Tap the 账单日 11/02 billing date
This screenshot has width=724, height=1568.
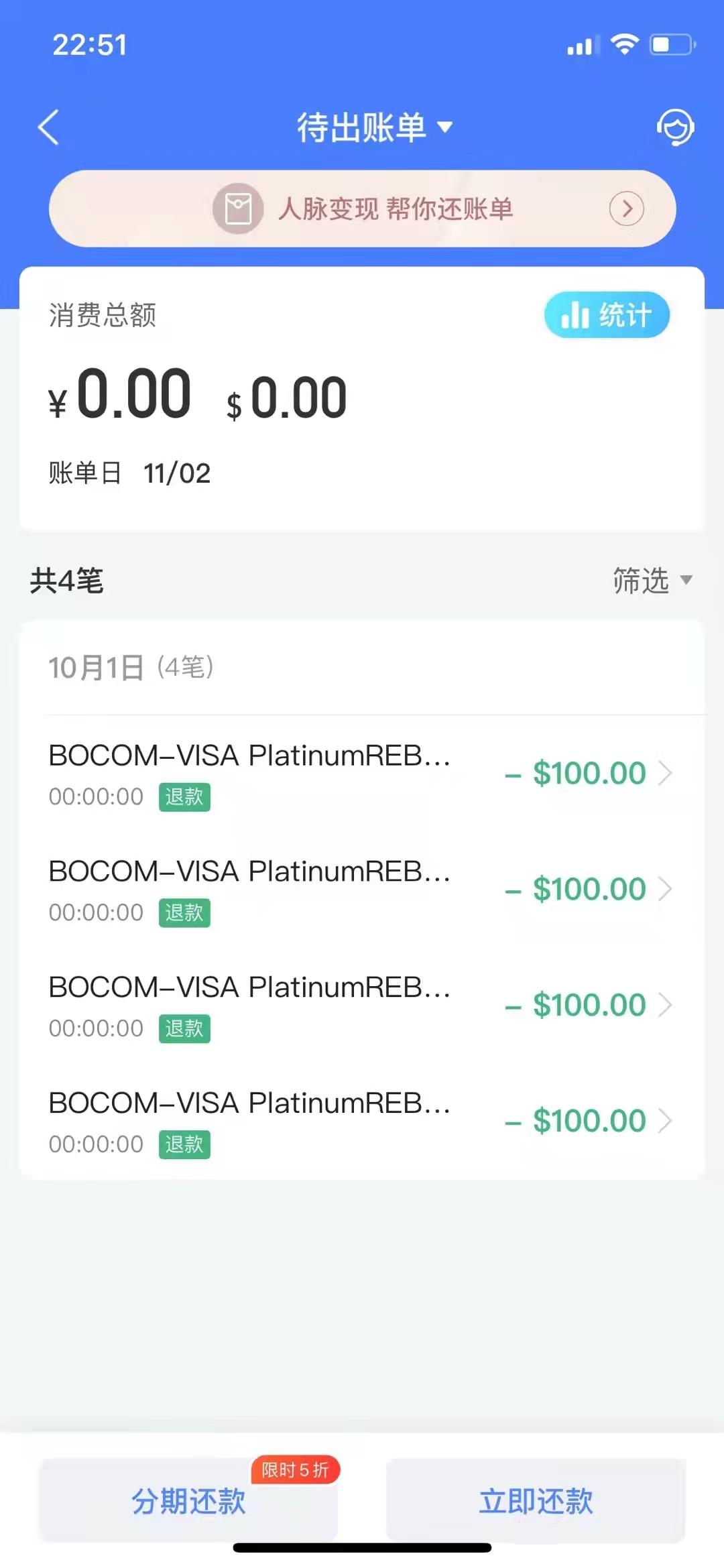tap(129, 473)
